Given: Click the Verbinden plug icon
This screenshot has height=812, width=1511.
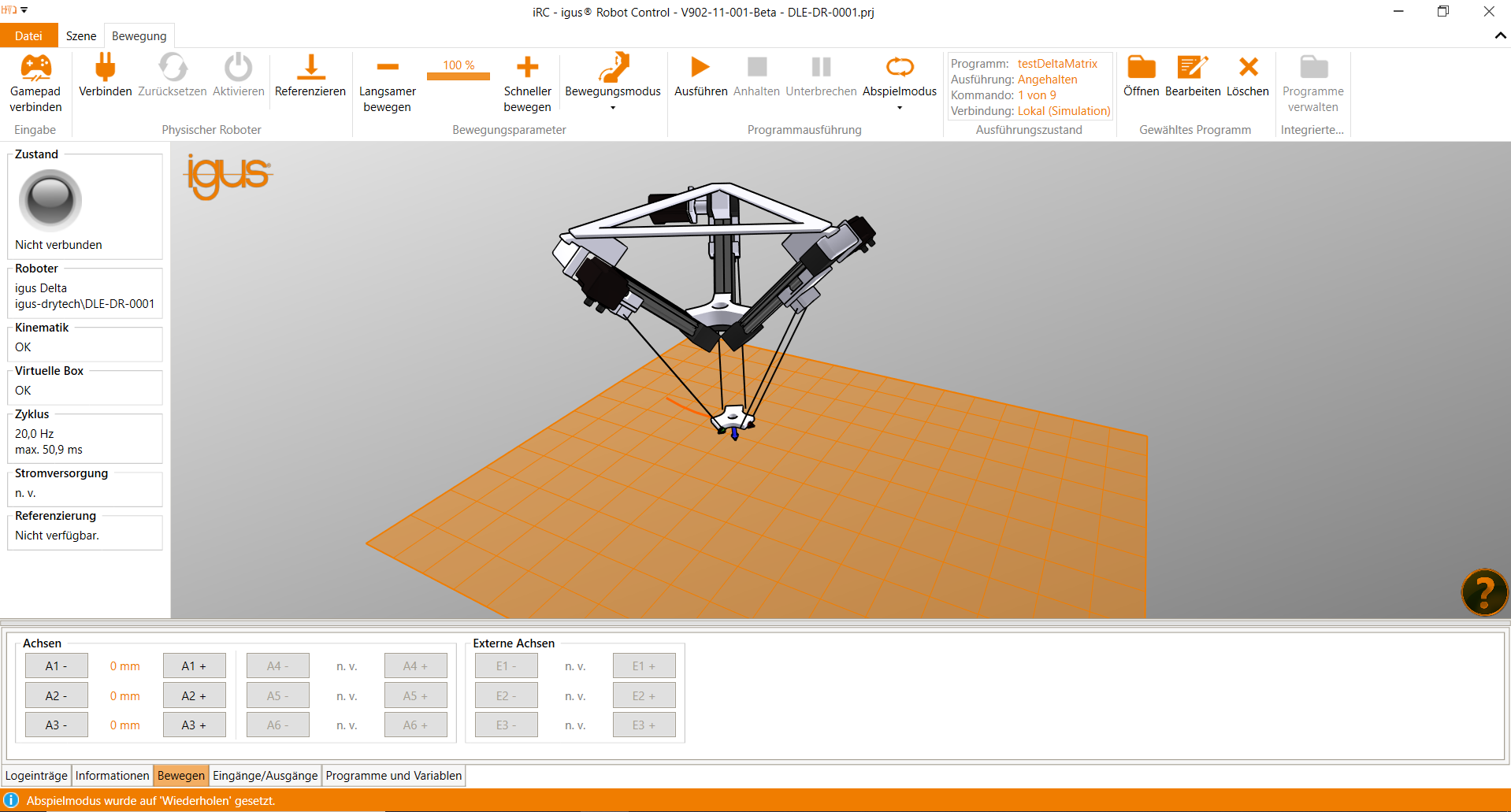Looking at the screenshot, I should click(x=105, y=69).
